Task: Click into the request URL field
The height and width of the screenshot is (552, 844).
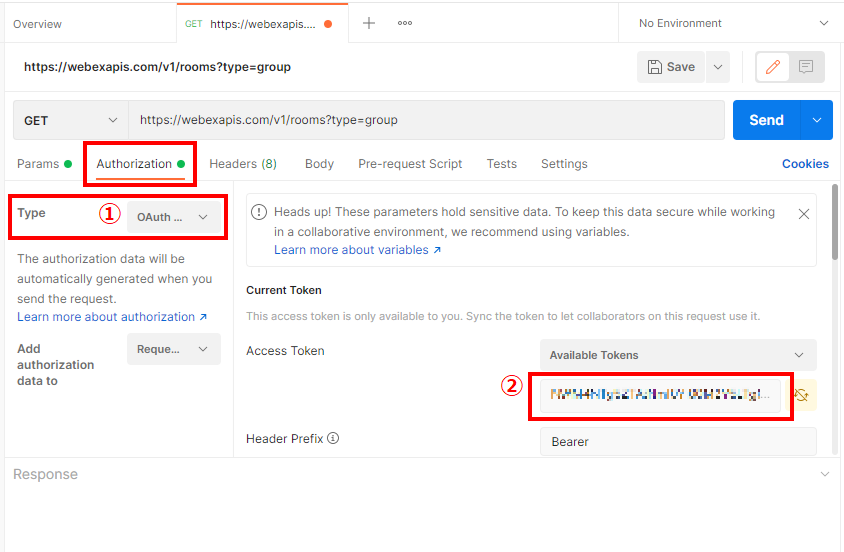Action: tap(426, 120)
